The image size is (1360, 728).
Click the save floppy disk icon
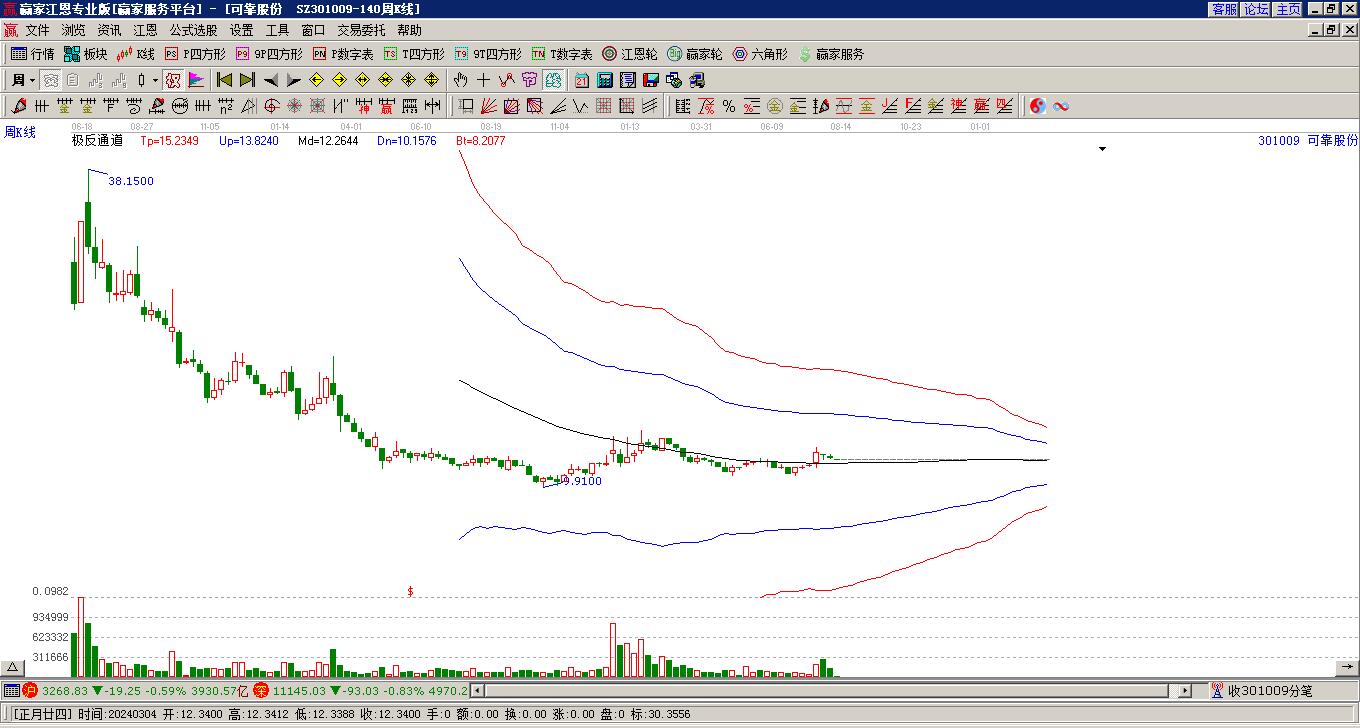pos(651,80)
